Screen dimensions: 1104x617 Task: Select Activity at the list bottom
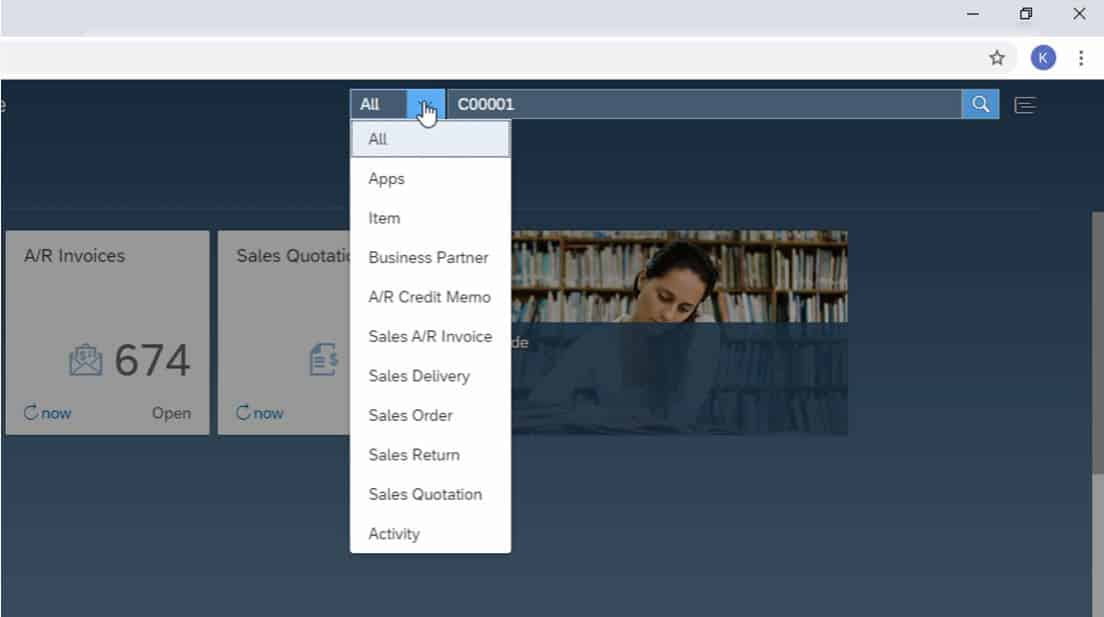[394, 534]
